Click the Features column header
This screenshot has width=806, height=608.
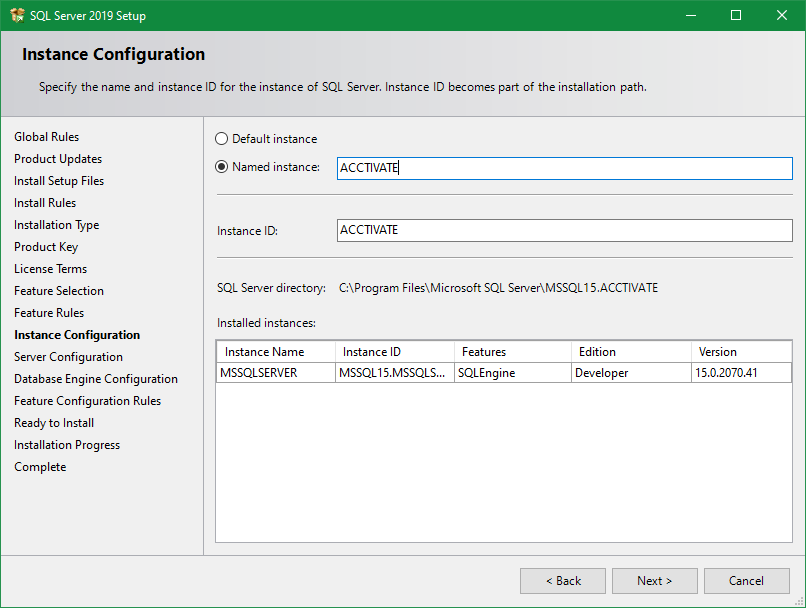513,352
